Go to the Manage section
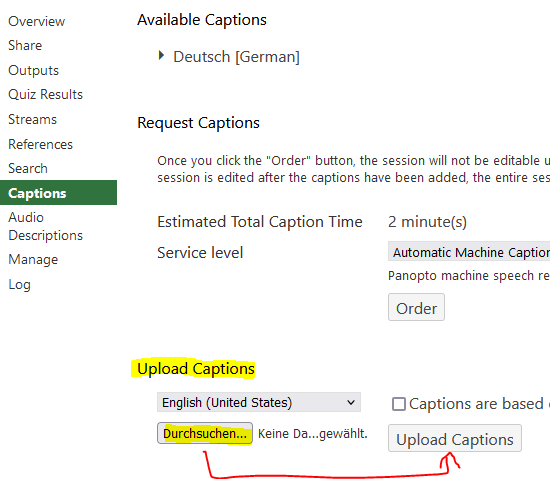 pos(33,259)
